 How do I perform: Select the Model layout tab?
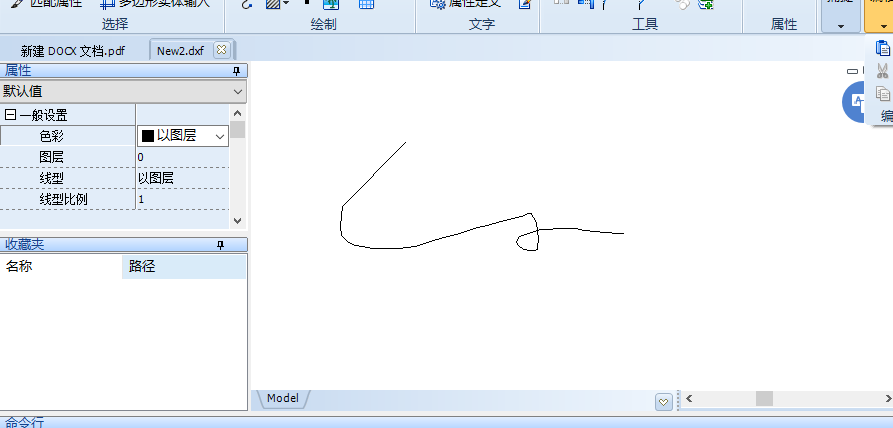click(x=282, y=398)
